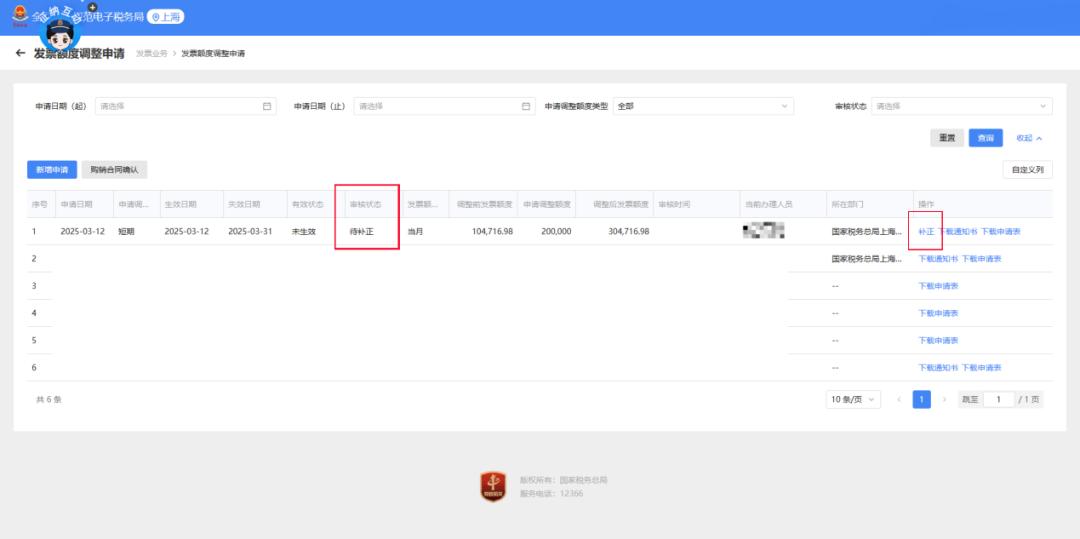Click the 共 6 条 total count text
The height and width of the screenshot is (539, 1080).
pos(49,399)
